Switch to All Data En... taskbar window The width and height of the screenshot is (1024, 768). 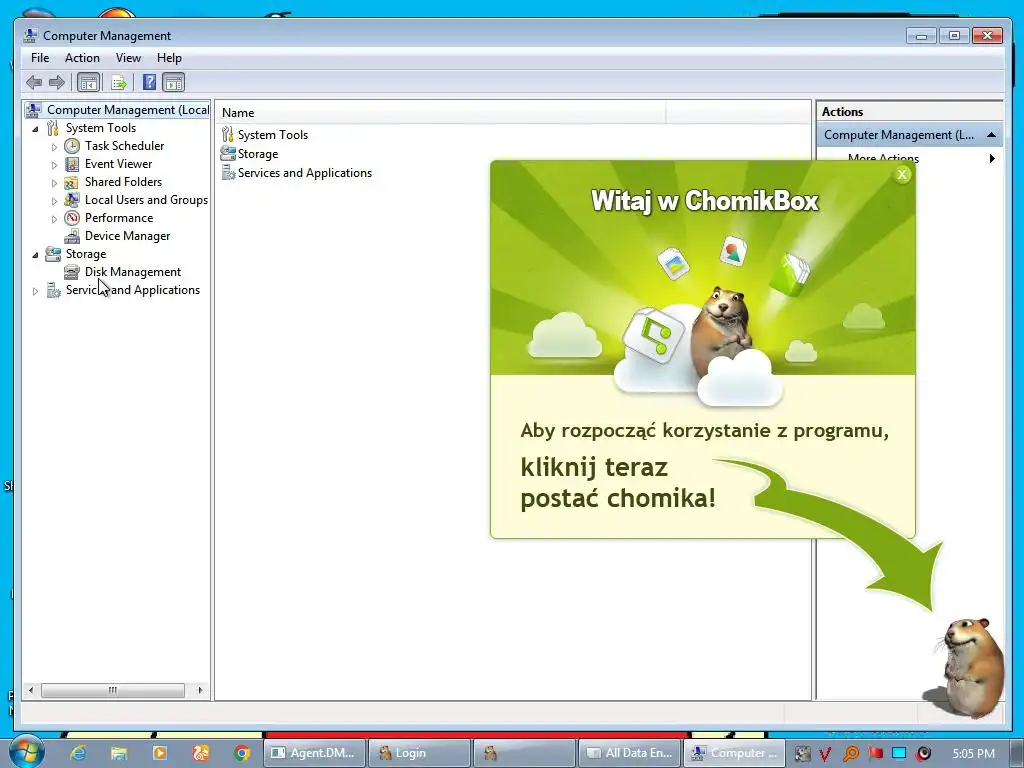pos(630,753)
